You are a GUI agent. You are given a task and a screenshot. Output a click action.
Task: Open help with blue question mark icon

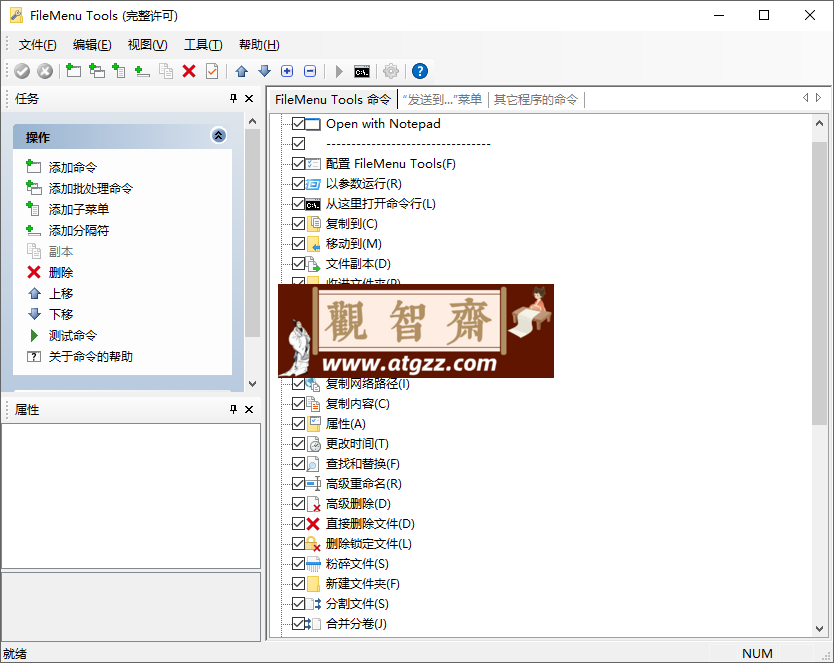[420, 71]
